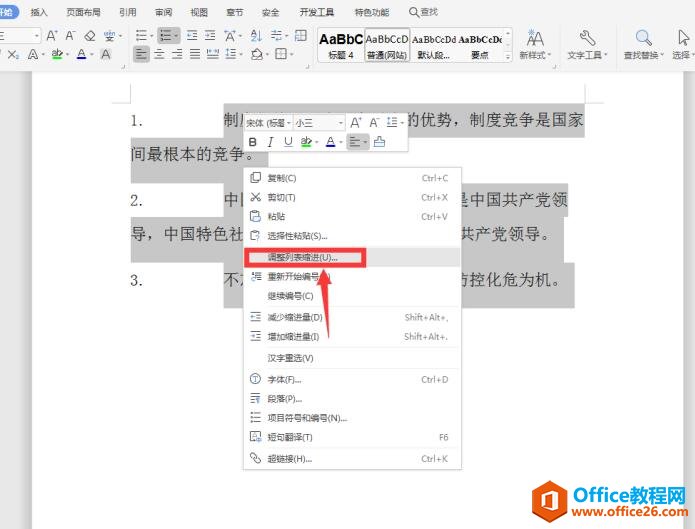
Task: Open the 新样式 new style tool
Action: point(535,45)
